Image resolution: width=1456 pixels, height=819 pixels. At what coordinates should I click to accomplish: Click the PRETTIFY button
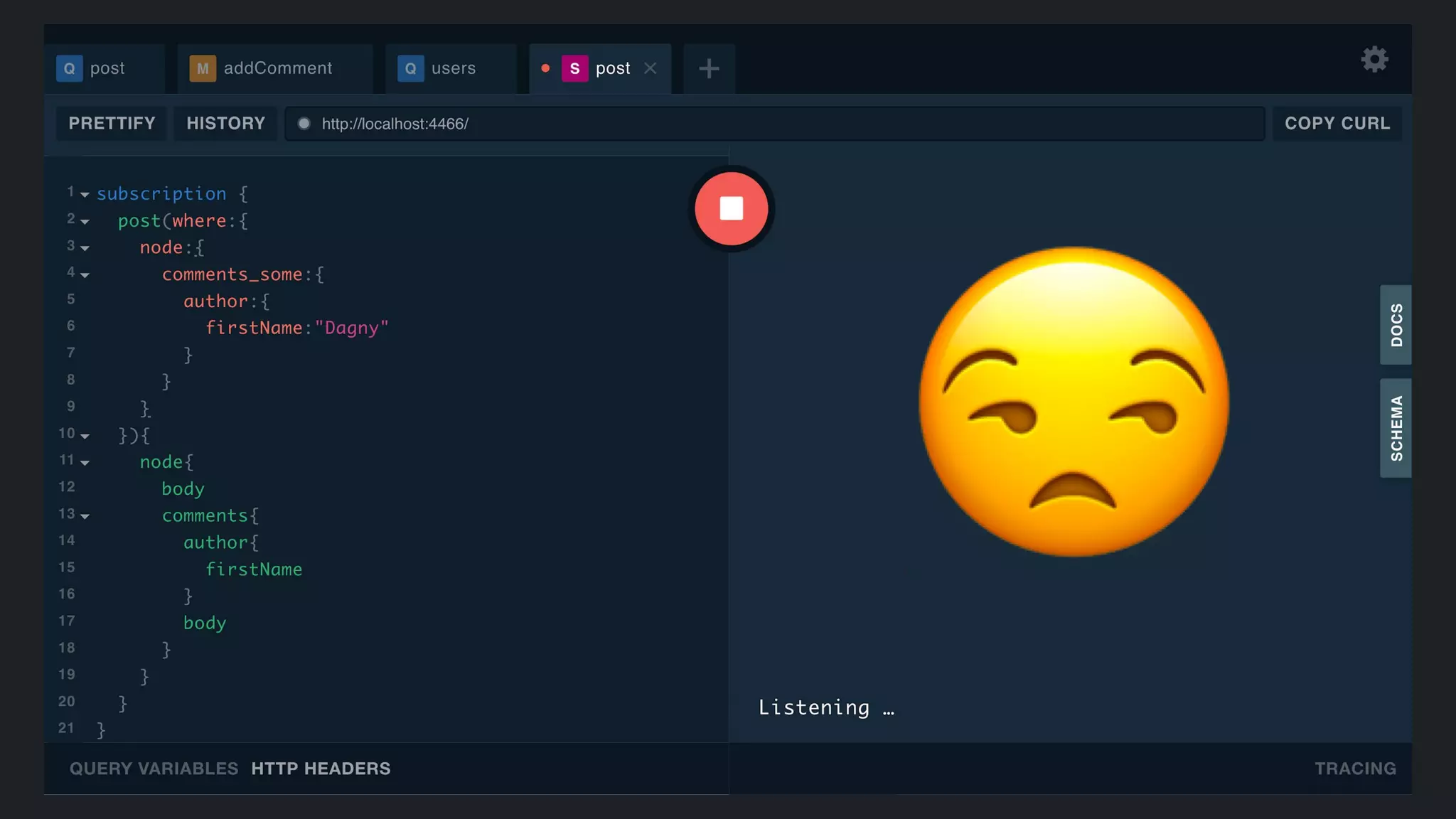click(x=112, y=124)
